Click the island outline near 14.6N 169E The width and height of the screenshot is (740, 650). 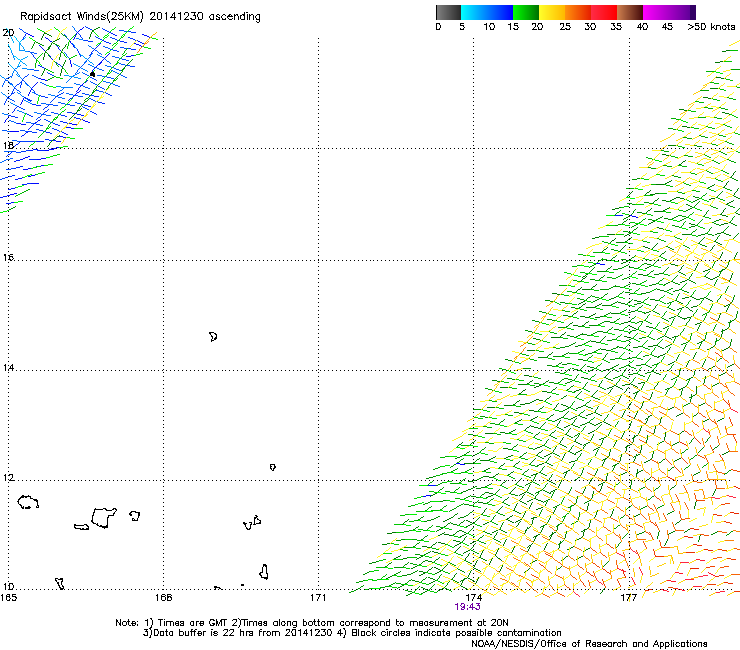[x=213, y=337]
